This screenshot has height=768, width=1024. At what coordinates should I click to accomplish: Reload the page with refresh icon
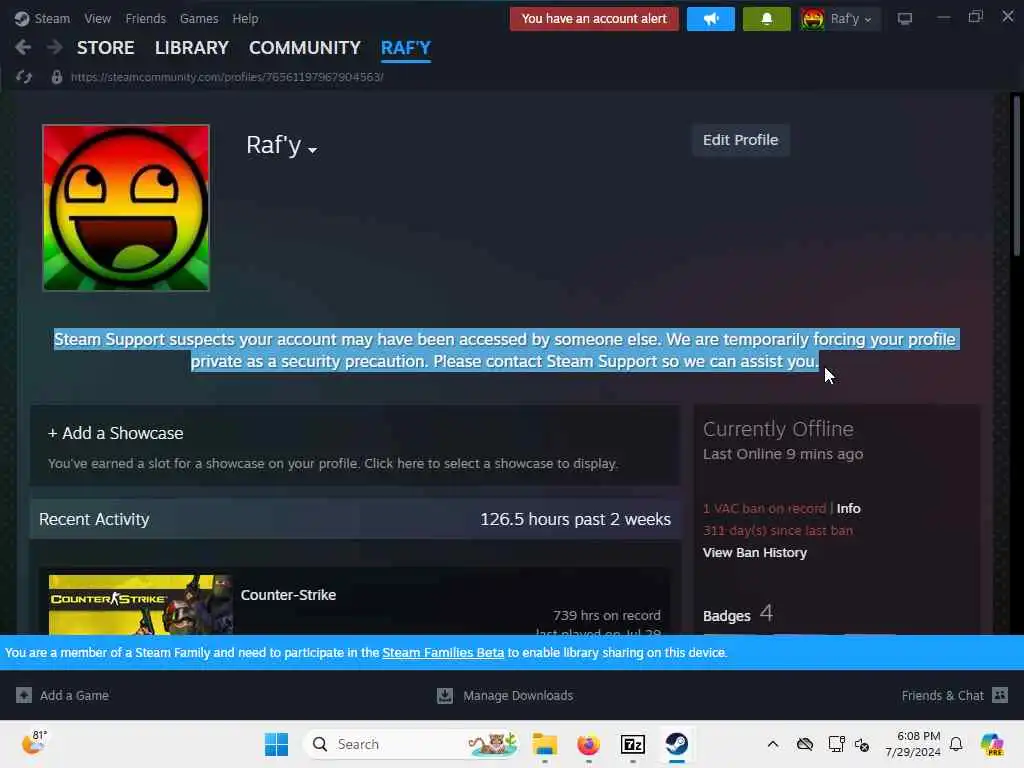[x=24, y=77]
